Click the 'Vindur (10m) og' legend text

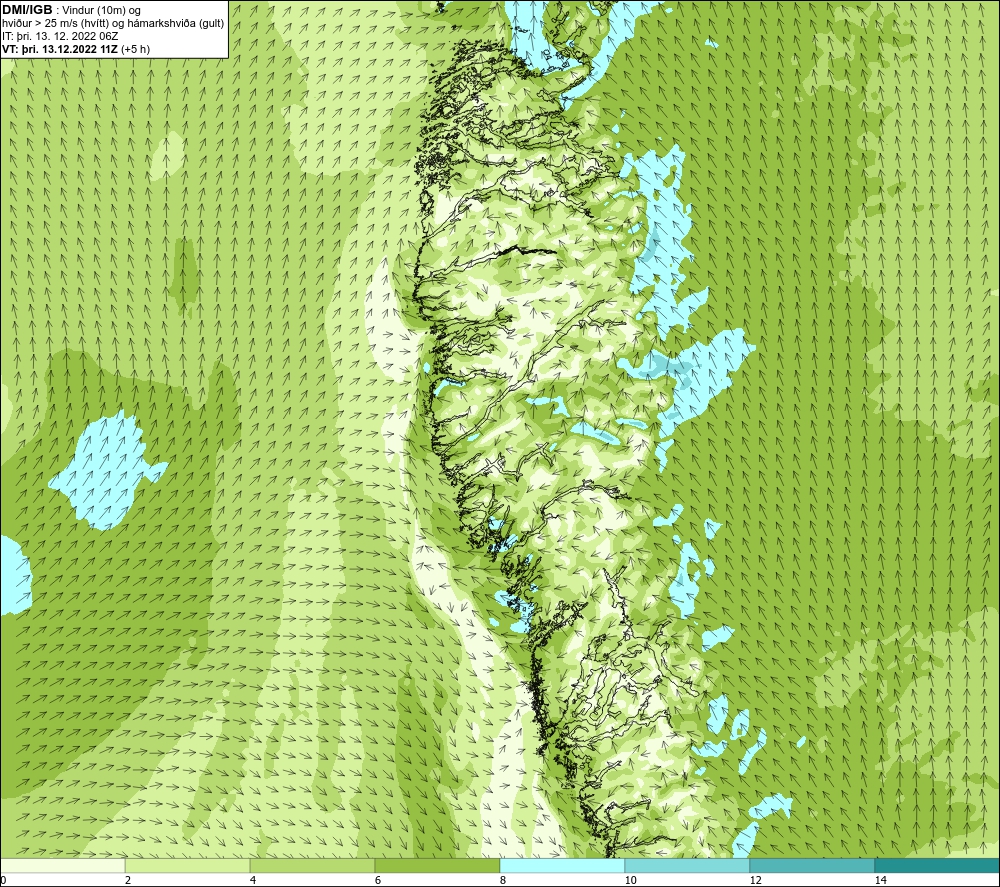[102, 11]
